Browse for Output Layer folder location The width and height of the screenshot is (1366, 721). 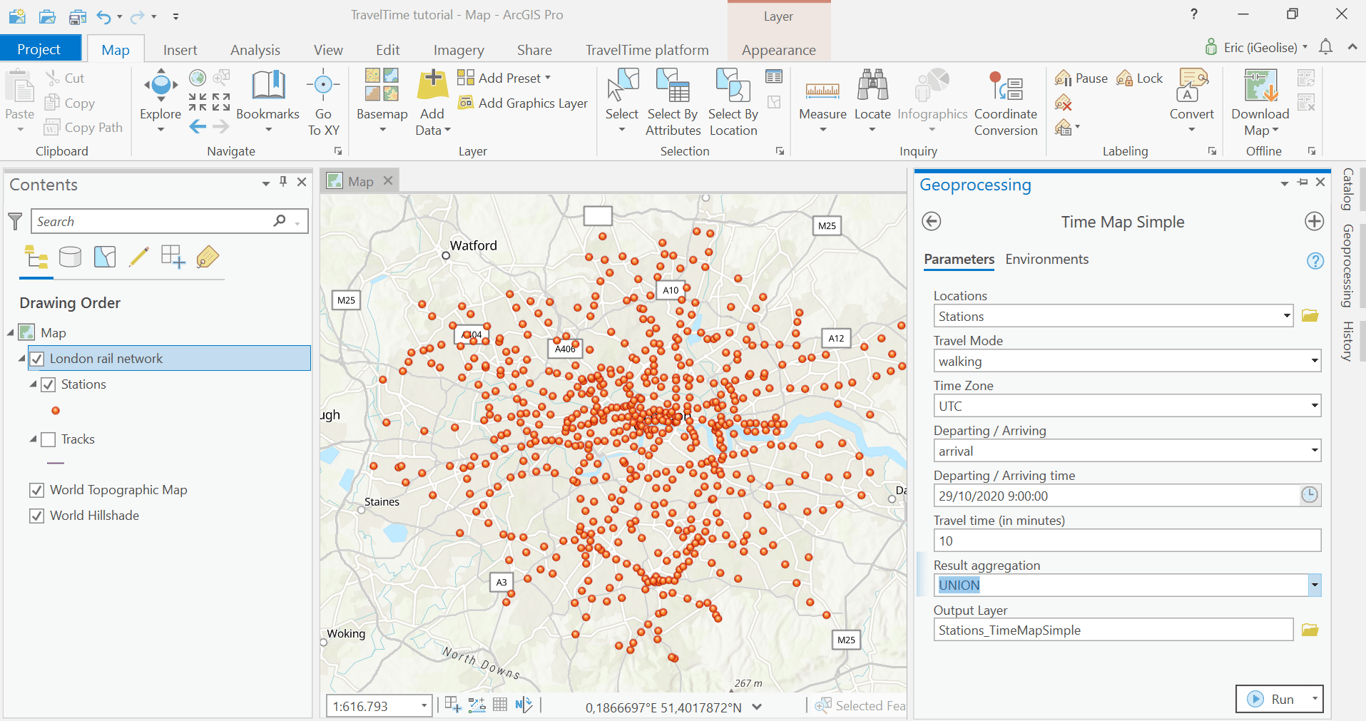[x=1310, y=631]
